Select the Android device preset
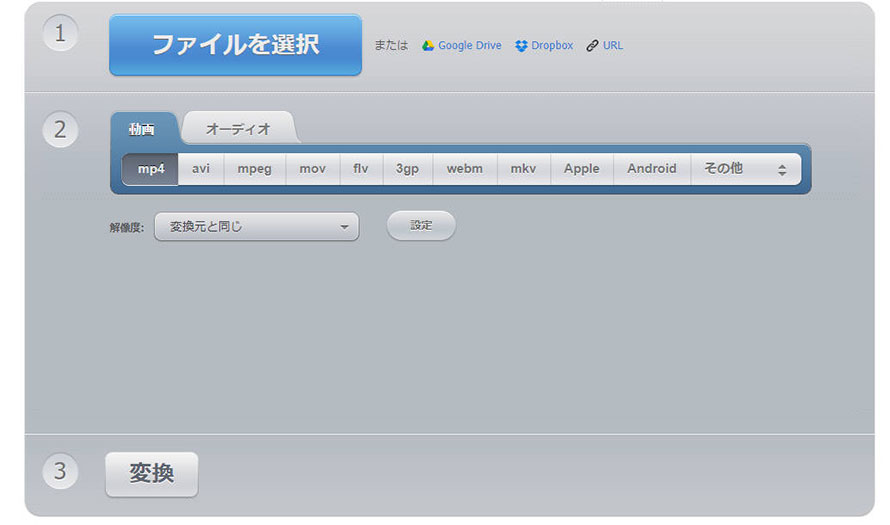The image size is (890, 525). tap(652, 169)
